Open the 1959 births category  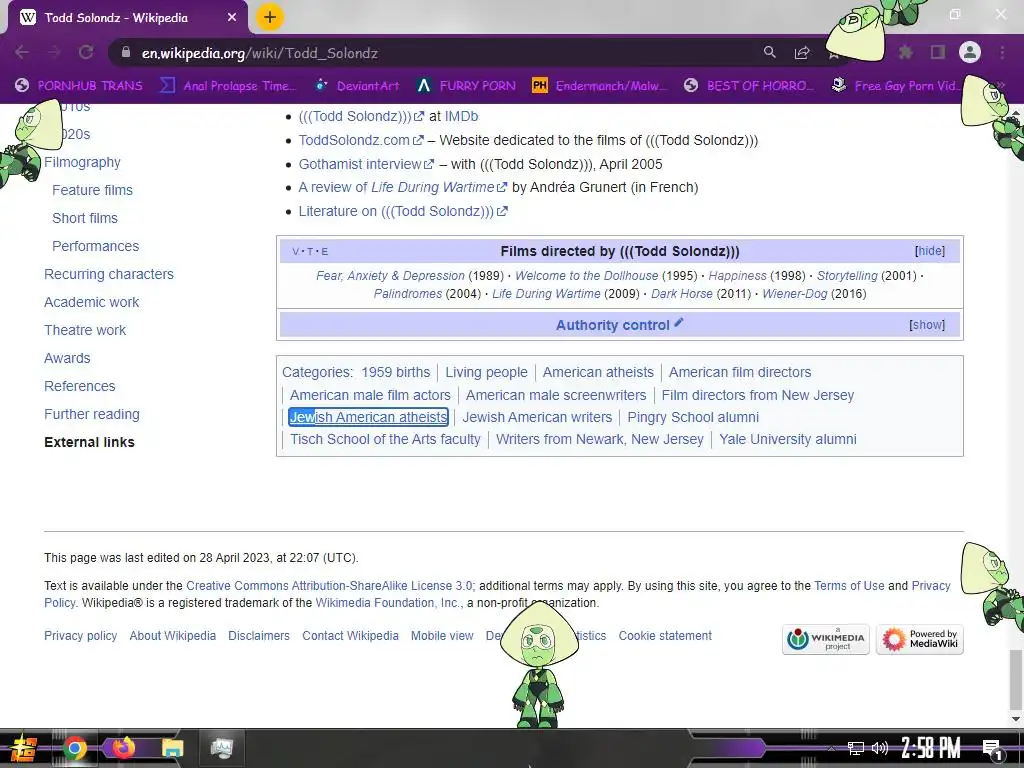click(396, 372)
